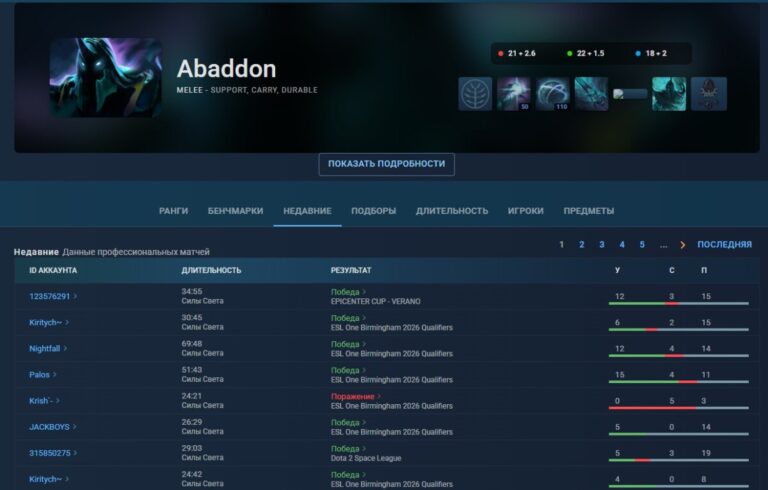Screen dimensions: 768x490
Task: Click the 69:48 duration value
Action: 192,343
